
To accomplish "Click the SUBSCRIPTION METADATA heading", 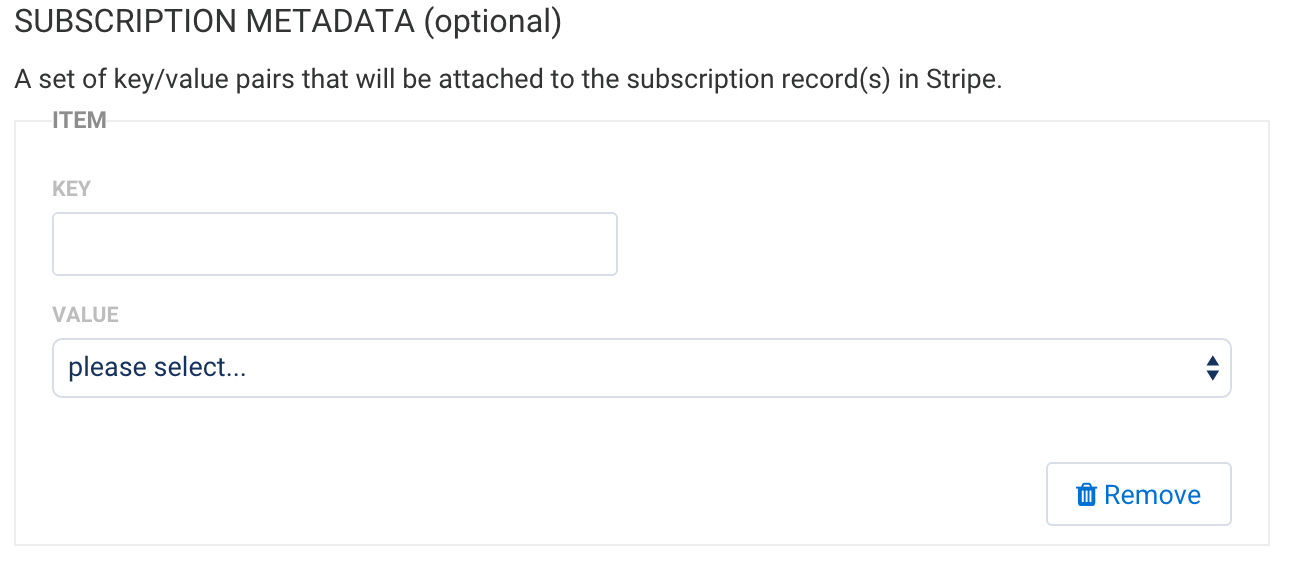I will 288,23.
